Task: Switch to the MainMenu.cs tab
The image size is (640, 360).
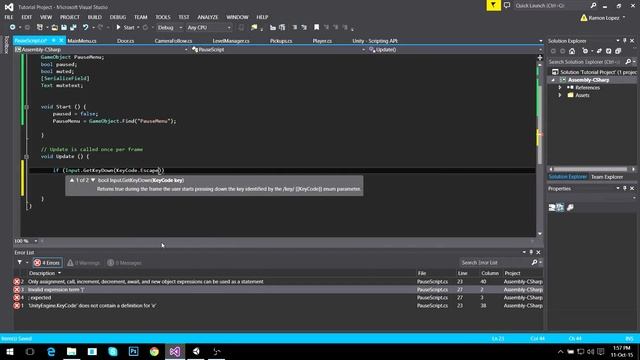Action: 82,41
